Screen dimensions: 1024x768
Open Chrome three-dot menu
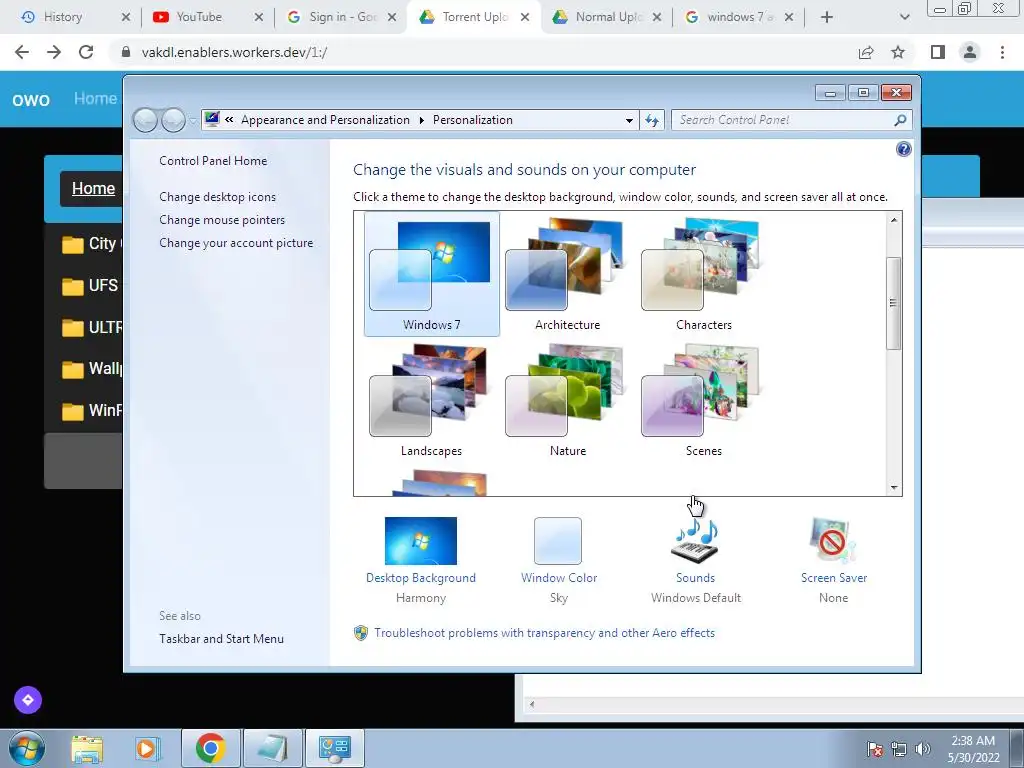pyautogui.click(x=1002, y=52)
